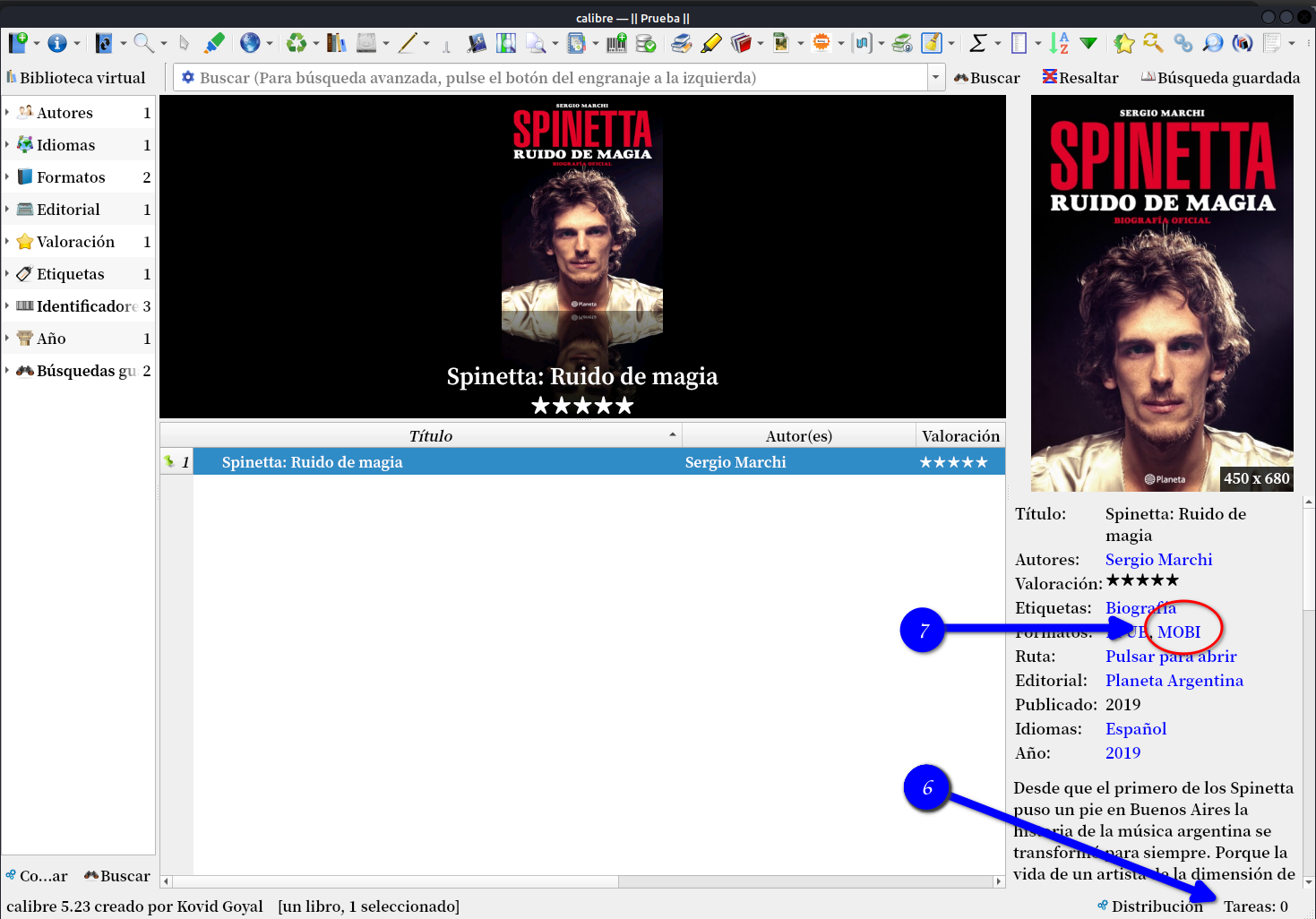Image resolution: width=1316 pixels, height=919 pixels.
Task: Click the grid with magnifier icon
Action: click(x=506, y=42)
